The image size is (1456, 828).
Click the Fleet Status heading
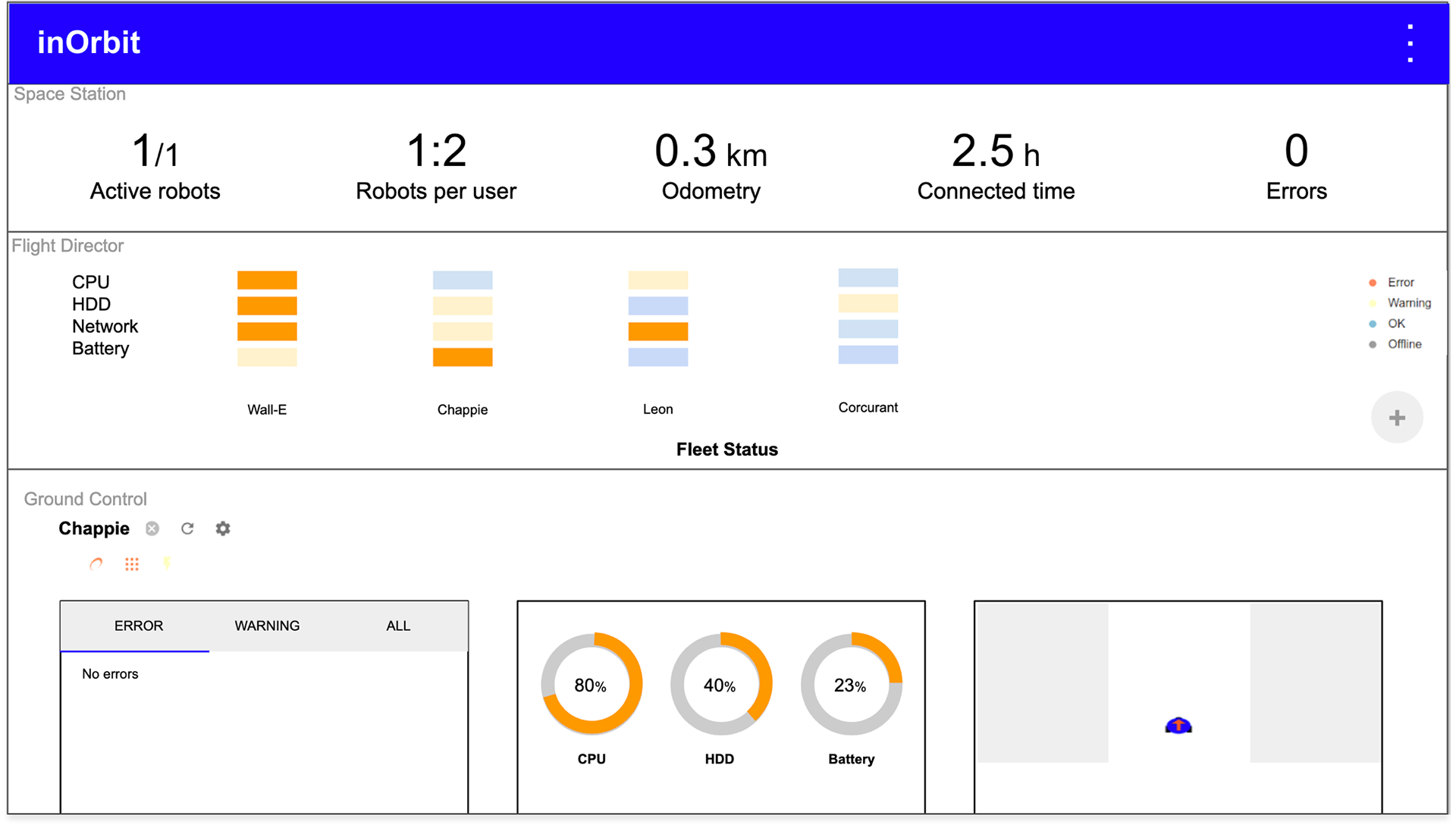(727, 450)
